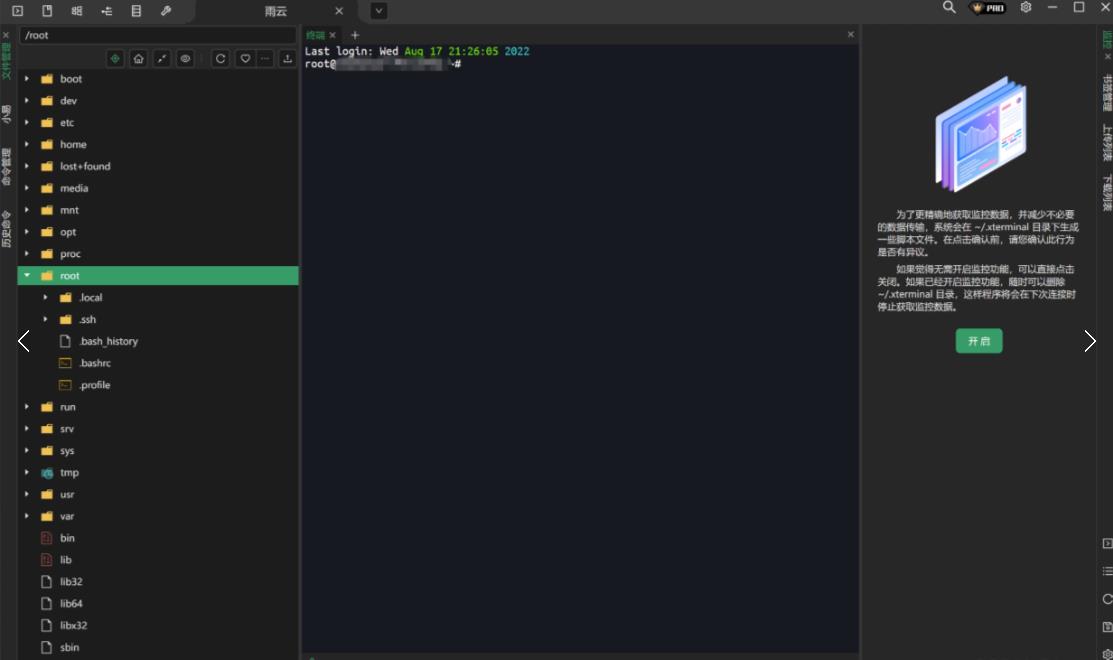Expand the home folder
The height and width of the screenshot is (660, 1113).
[x=27, y=145]
